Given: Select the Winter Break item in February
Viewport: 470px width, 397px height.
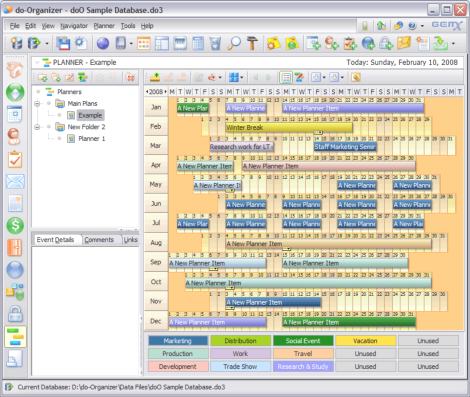Looking at the screenshot, I should (x=289, y=127).
